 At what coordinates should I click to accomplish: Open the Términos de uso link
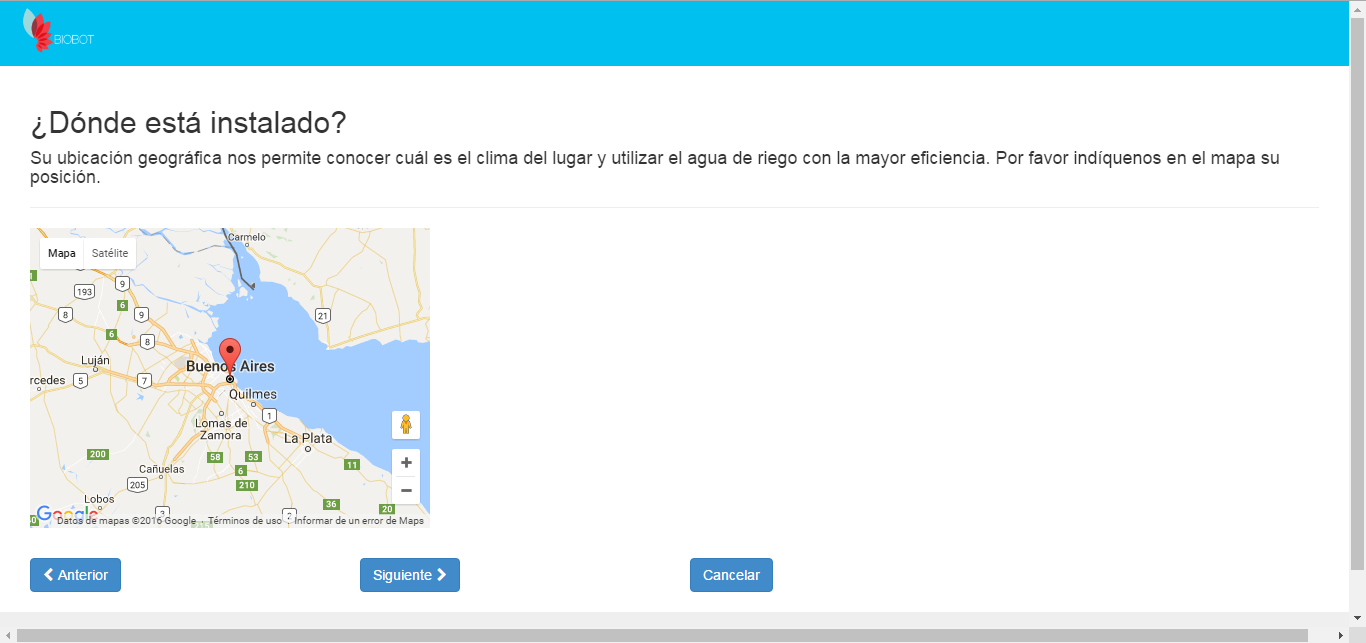[245, 521]
